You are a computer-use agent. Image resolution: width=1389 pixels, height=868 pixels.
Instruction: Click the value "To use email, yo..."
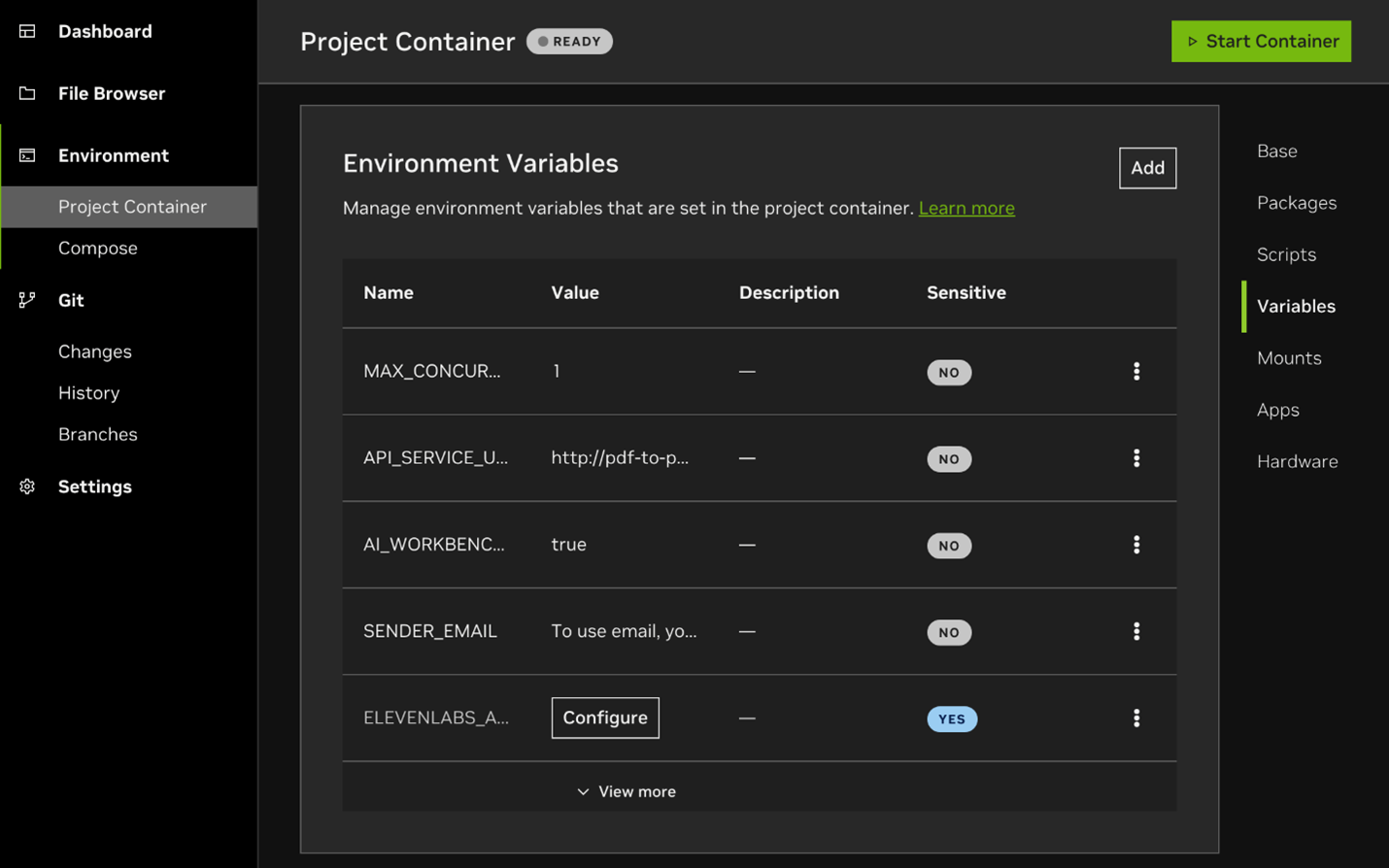point(624,631)
